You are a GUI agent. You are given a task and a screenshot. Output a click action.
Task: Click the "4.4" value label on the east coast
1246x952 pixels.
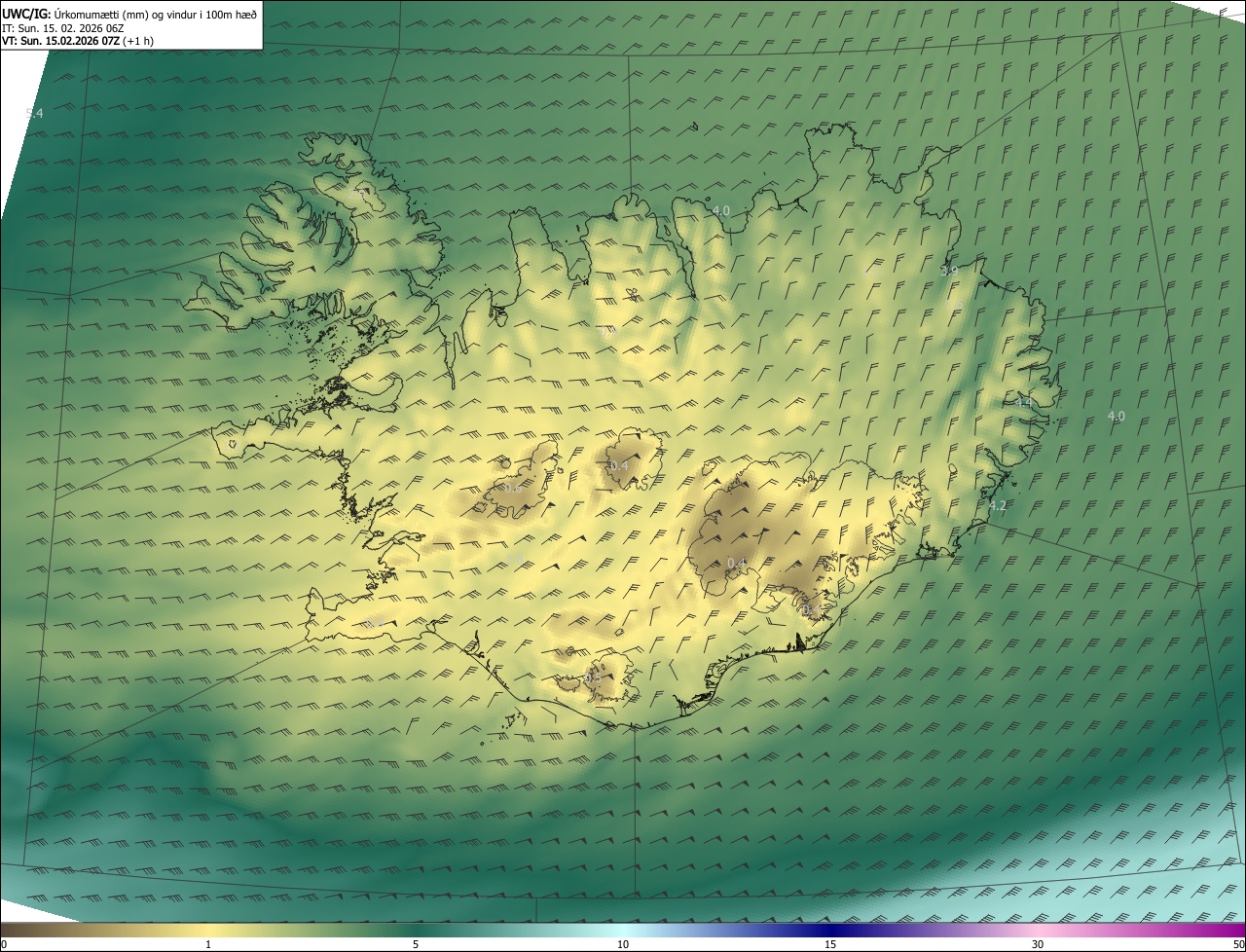coord(1023,402)
